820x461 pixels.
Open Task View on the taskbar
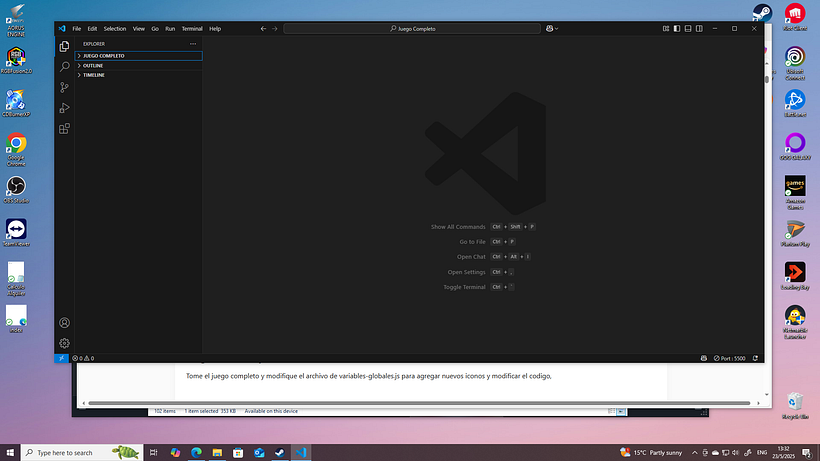click(153, 453)
